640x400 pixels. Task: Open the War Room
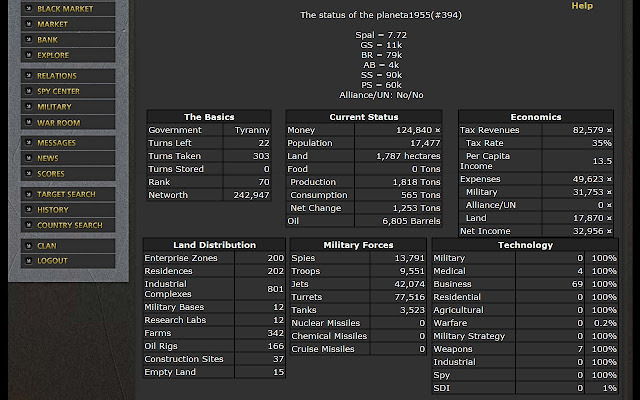pyautogui.click(x=68, y=122)
